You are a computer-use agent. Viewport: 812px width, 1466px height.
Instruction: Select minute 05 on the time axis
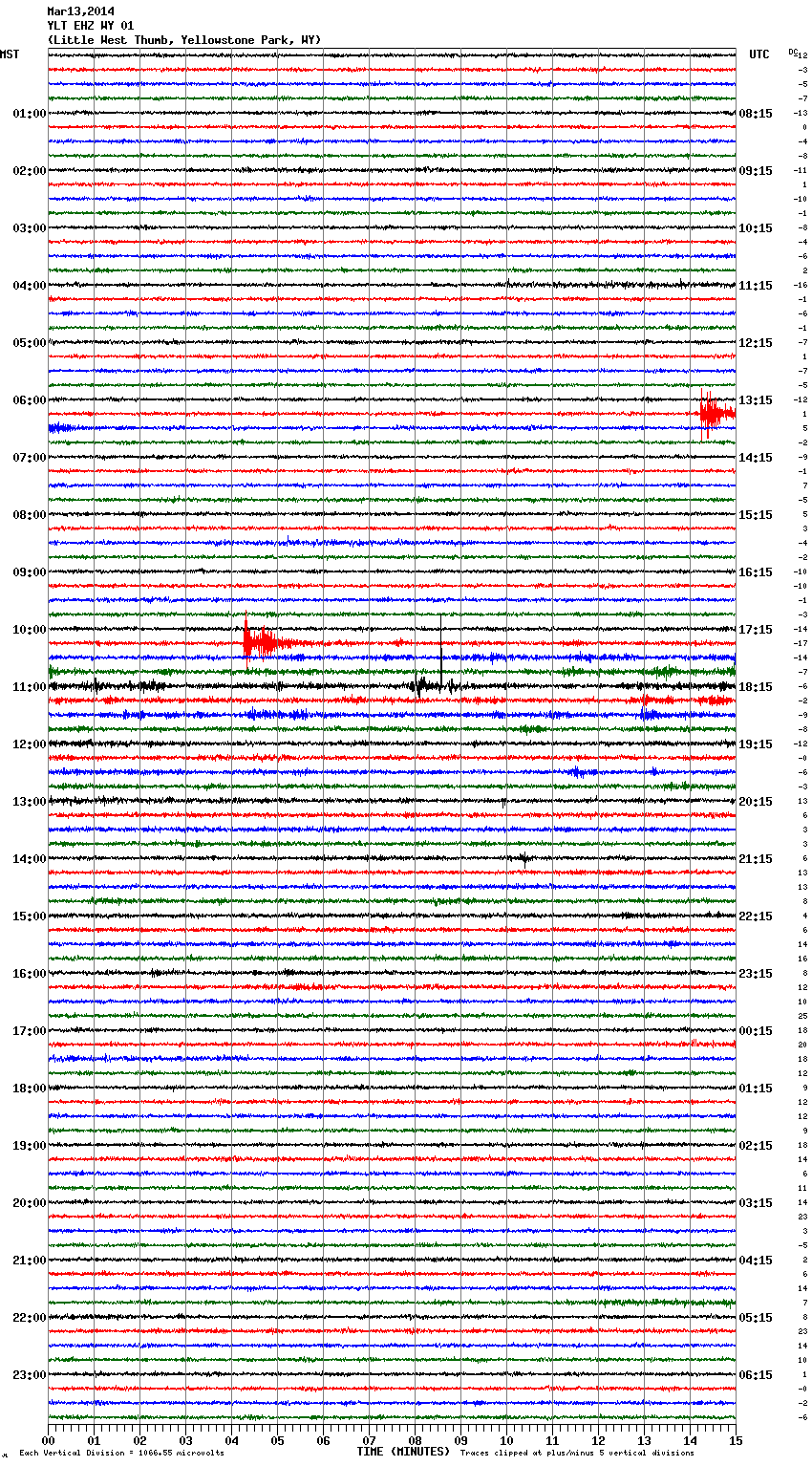coord(277,1440)
